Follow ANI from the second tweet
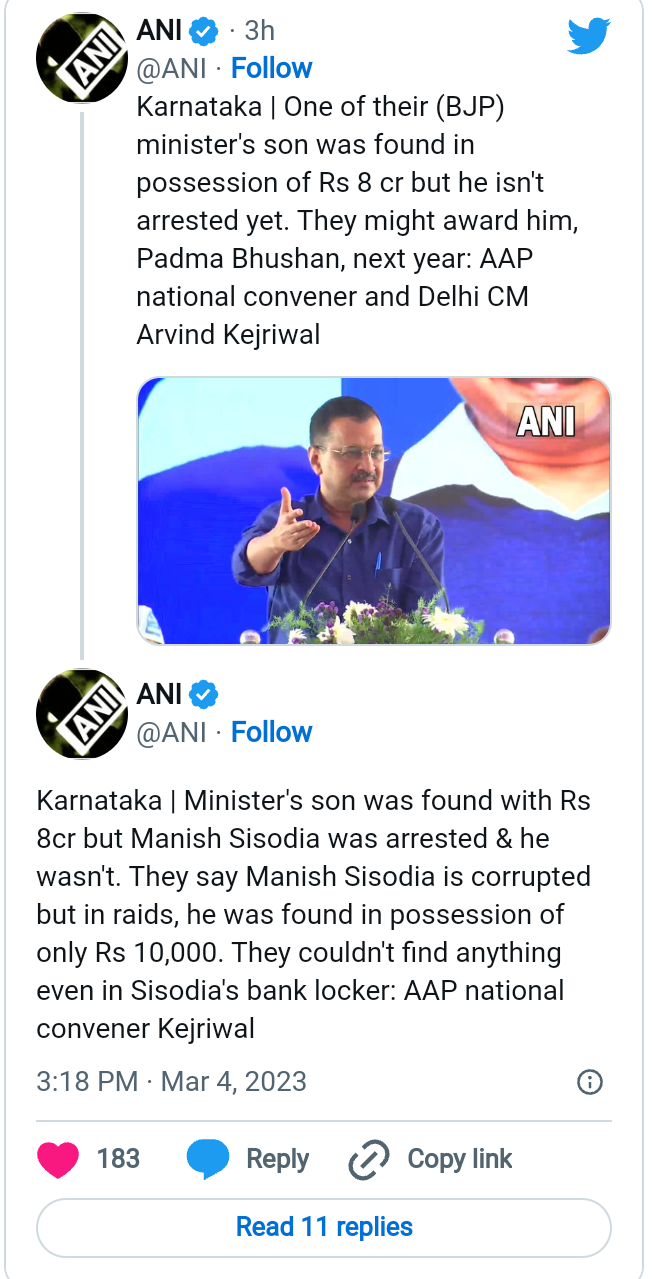The image size is (666, 1279). coord(271,732)
